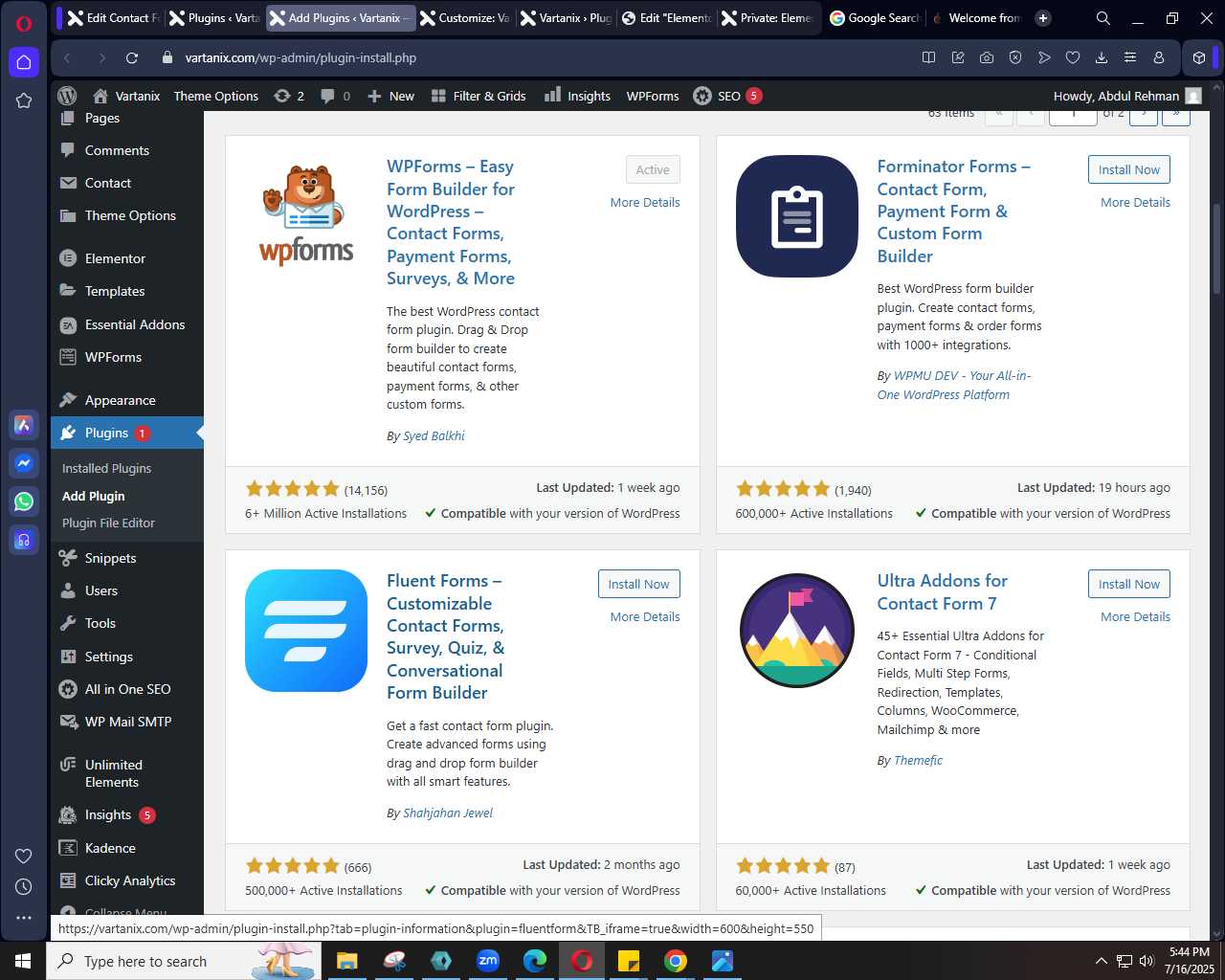This screenshot has width=1225, height=980.
Task: Open the WordPress logo menu
Action: [67, 96]
